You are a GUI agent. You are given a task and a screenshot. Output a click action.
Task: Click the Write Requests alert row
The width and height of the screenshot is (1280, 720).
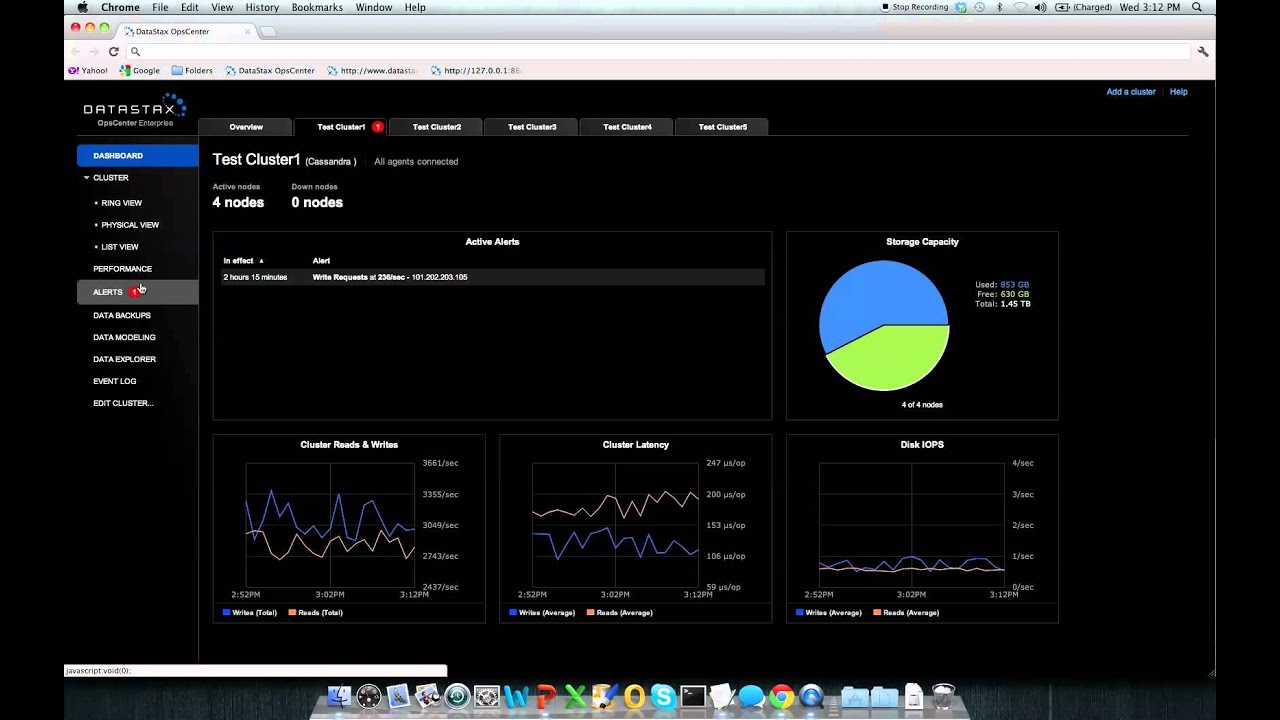click(492, 277)
